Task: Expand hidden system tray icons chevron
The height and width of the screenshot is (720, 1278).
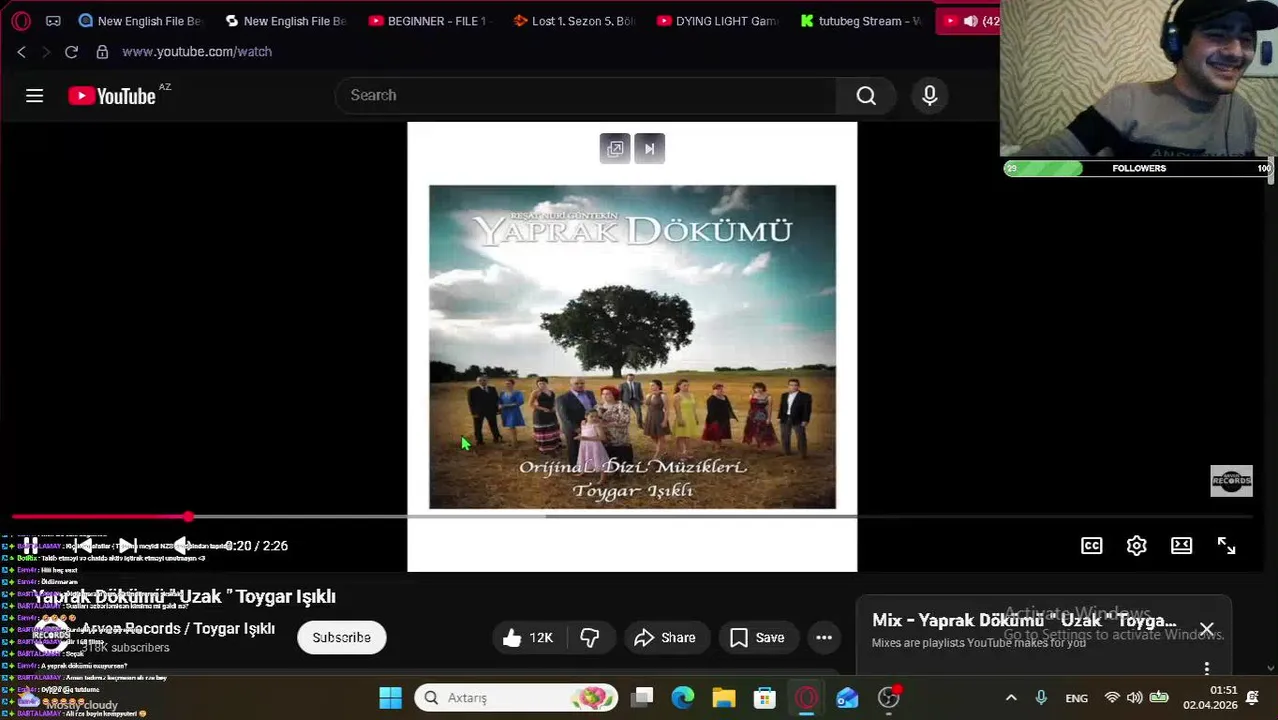Action: [x=1011, y=698]
